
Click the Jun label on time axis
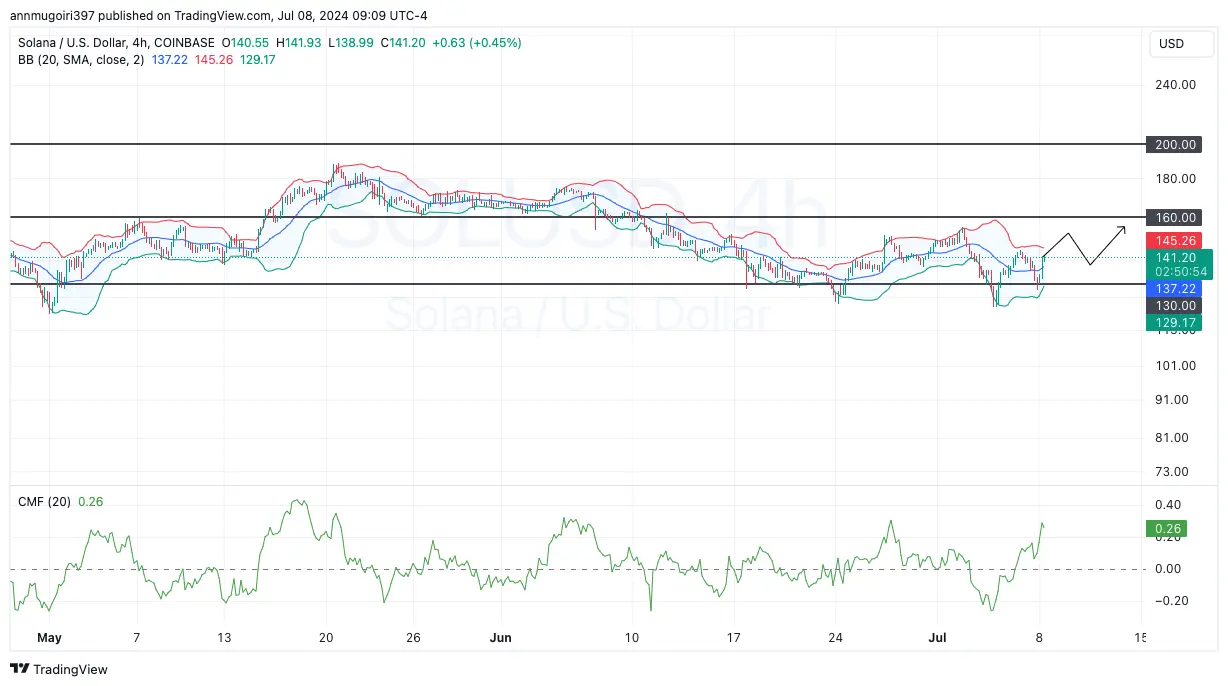pyautogui.click(x=502, y=637)
